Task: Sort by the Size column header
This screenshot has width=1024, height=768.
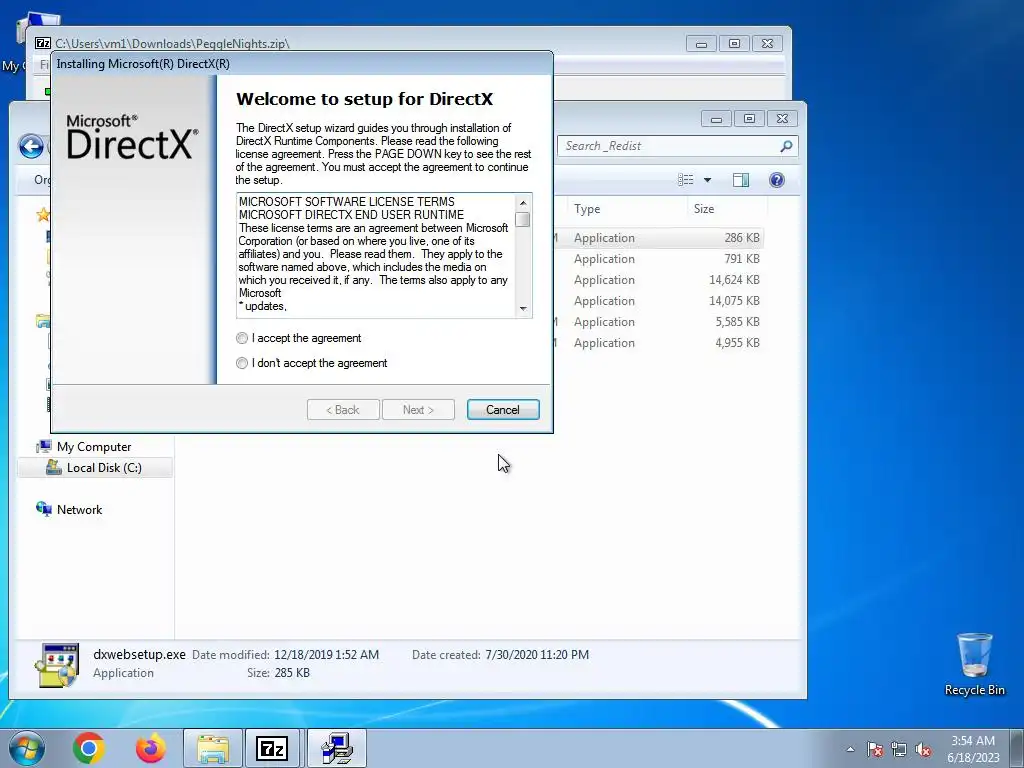Action: [704, 209]
